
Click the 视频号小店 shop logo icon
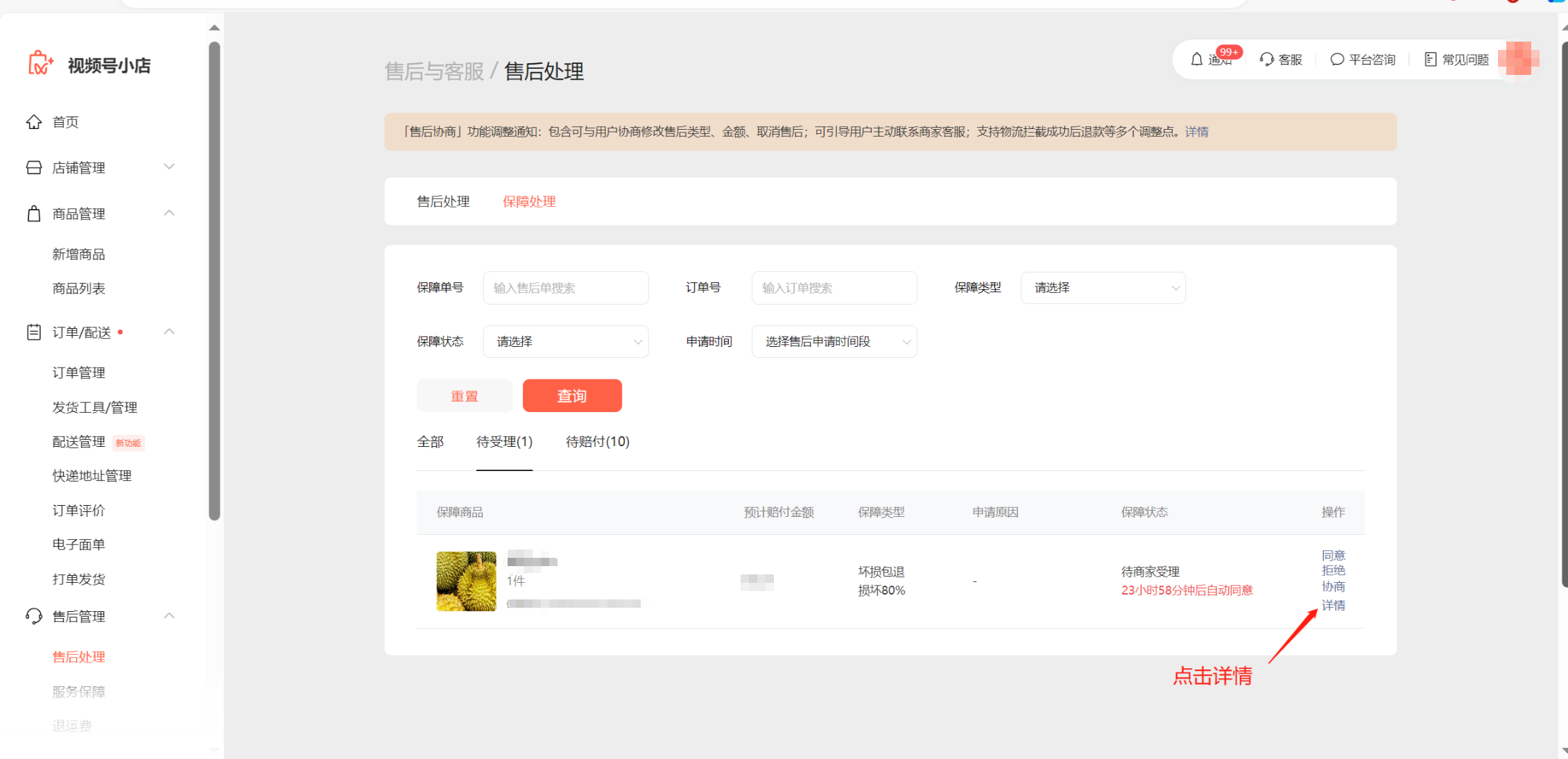40,64
